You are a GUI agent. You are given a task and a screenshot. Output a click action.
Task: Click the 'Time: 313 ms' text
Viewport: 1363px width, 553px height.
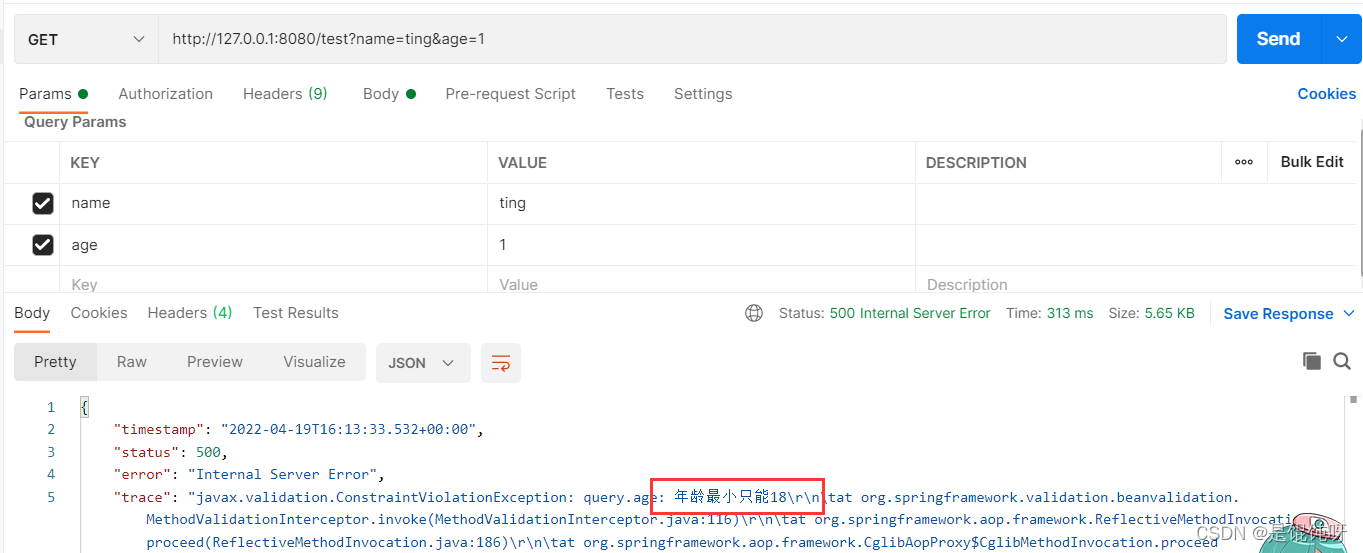pyautogui.click(x=1049, y=313)
